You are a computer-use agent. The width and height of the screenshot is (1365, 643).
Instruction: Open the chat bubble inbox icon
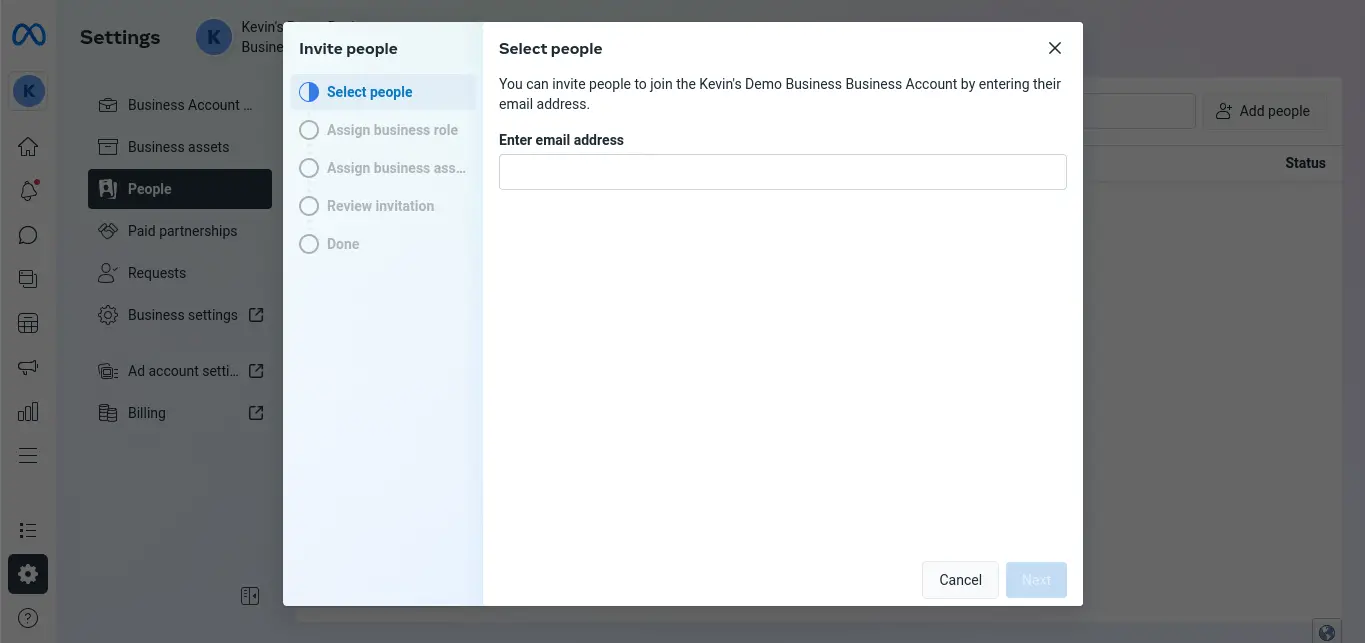[x=28, y=235]
